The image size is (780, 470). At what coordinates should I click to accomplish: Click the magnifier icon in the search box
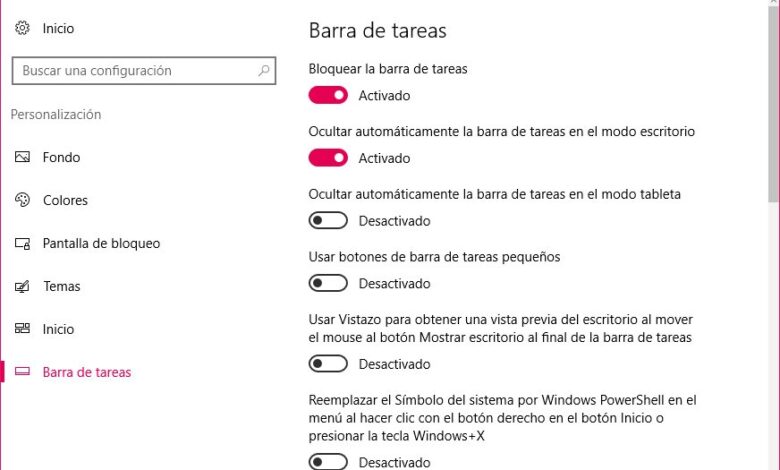tap(264, 71)
